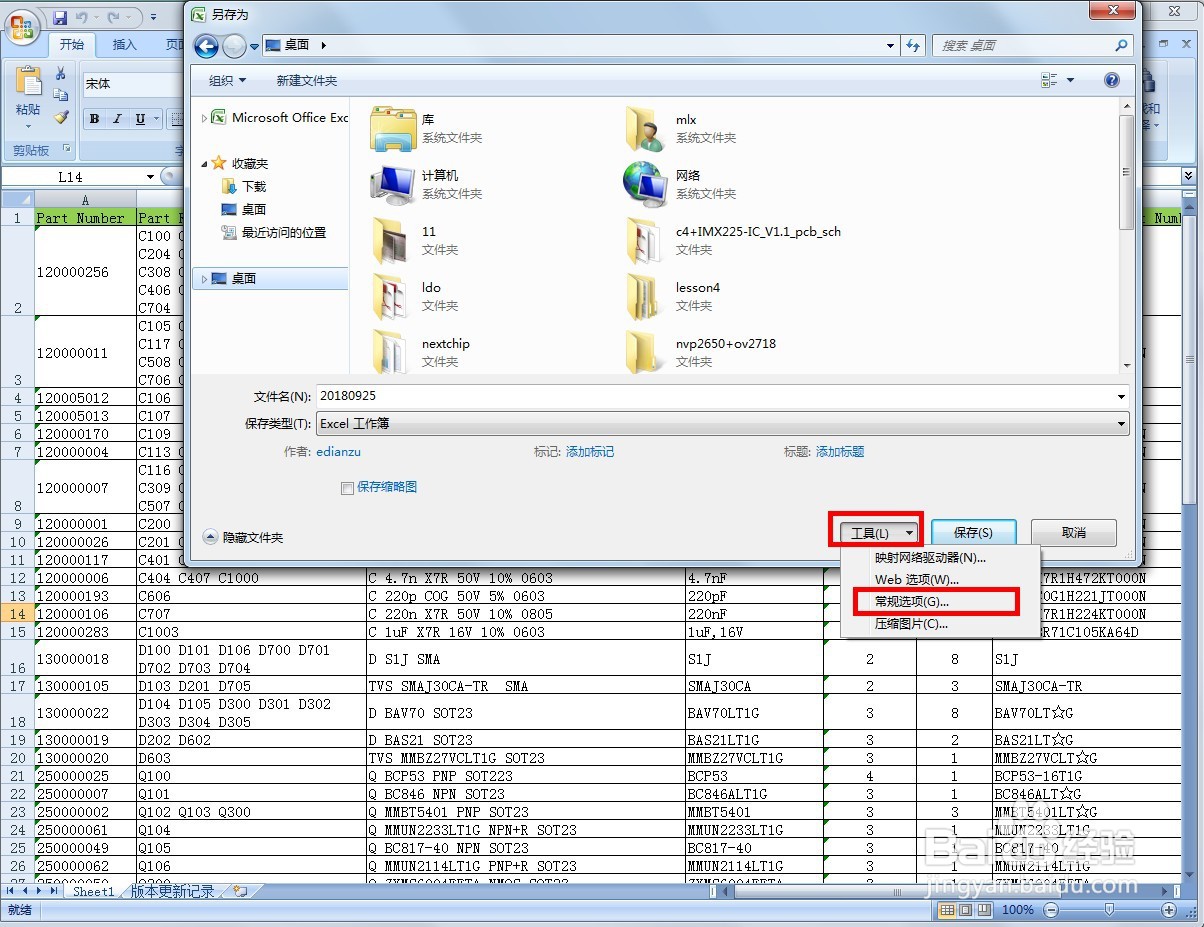Select the folder named 11
The image size is (1204, 927).
[x=415, y=240]
